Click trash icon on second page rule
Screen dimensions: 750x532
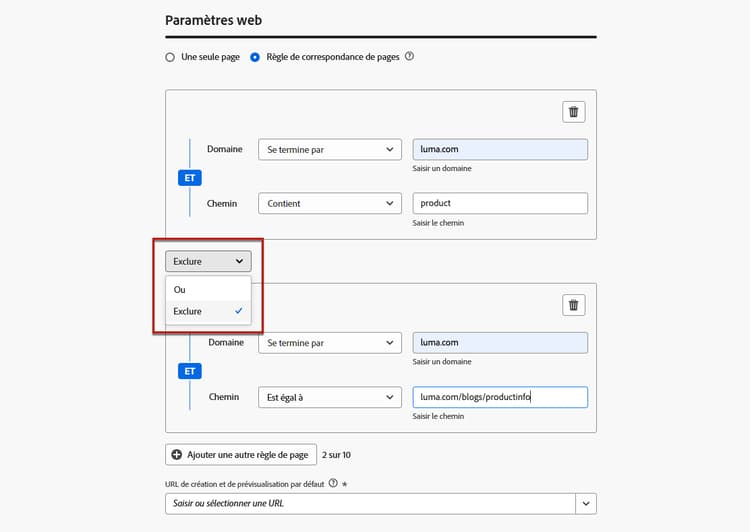pyautogui.click(x=573, y=305)
